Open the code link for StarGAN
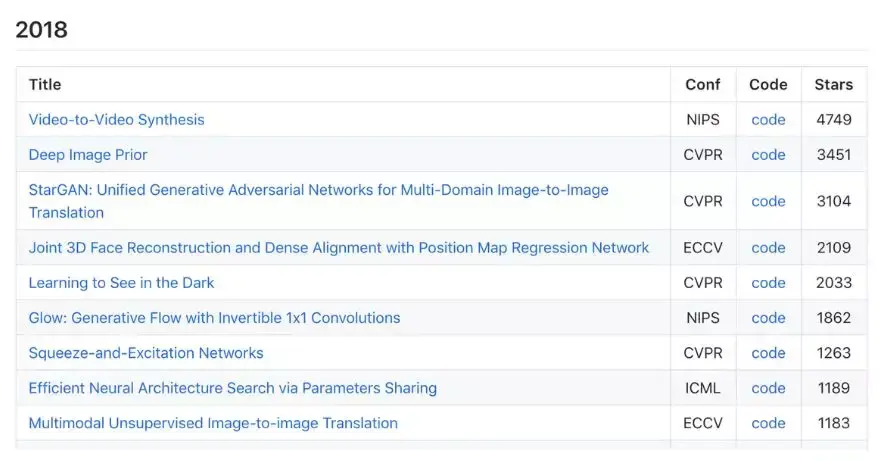The width and height of the screenshot is (882, 461). pyautogui.click(x=768, y=201)
